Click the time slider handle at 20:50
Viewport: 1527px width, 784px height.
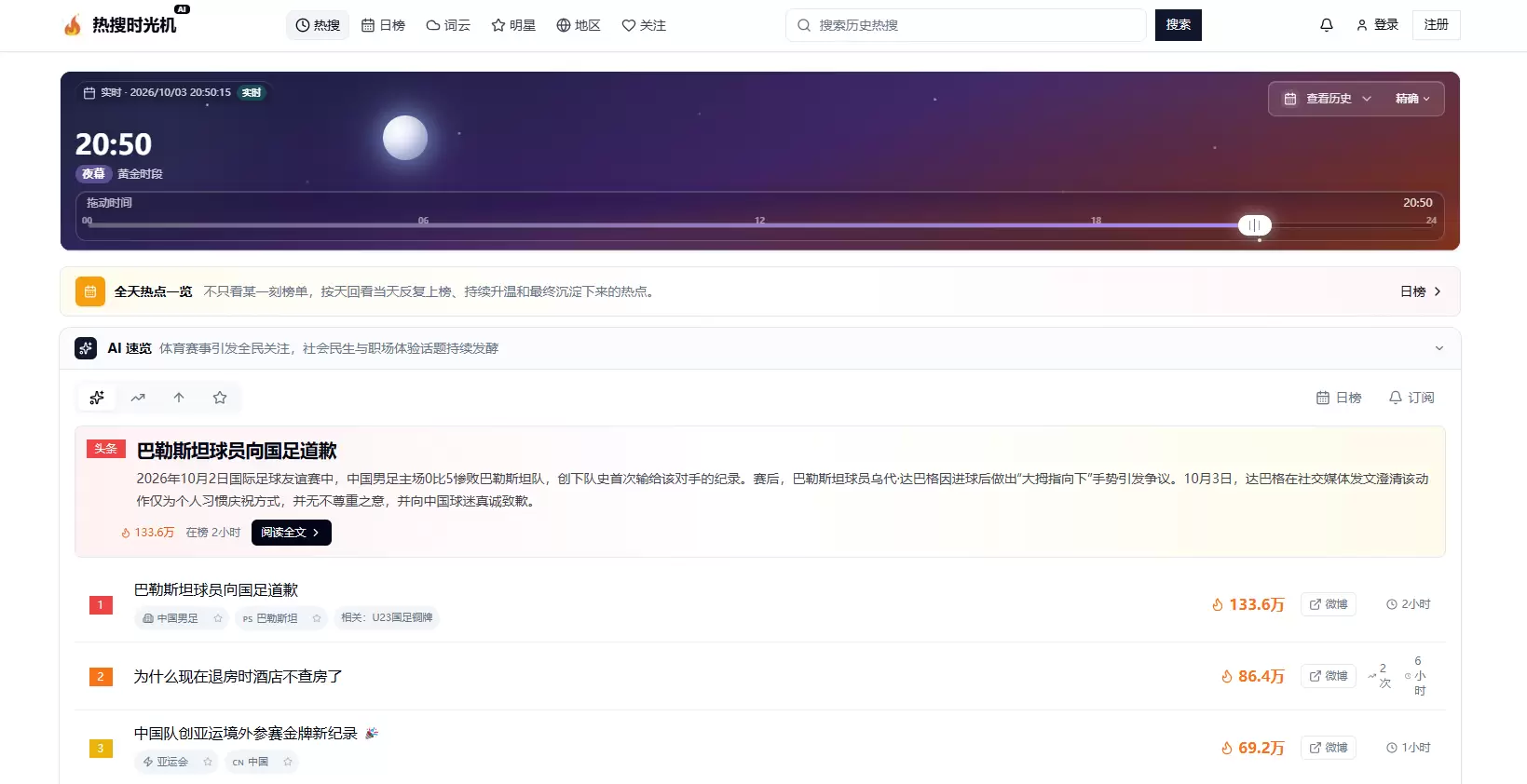pos(1255,225)
